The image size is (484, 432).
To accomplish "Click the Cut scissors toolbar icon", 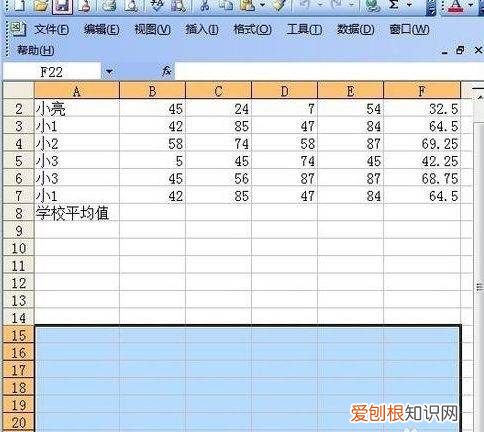I will (x=205, y=6).
